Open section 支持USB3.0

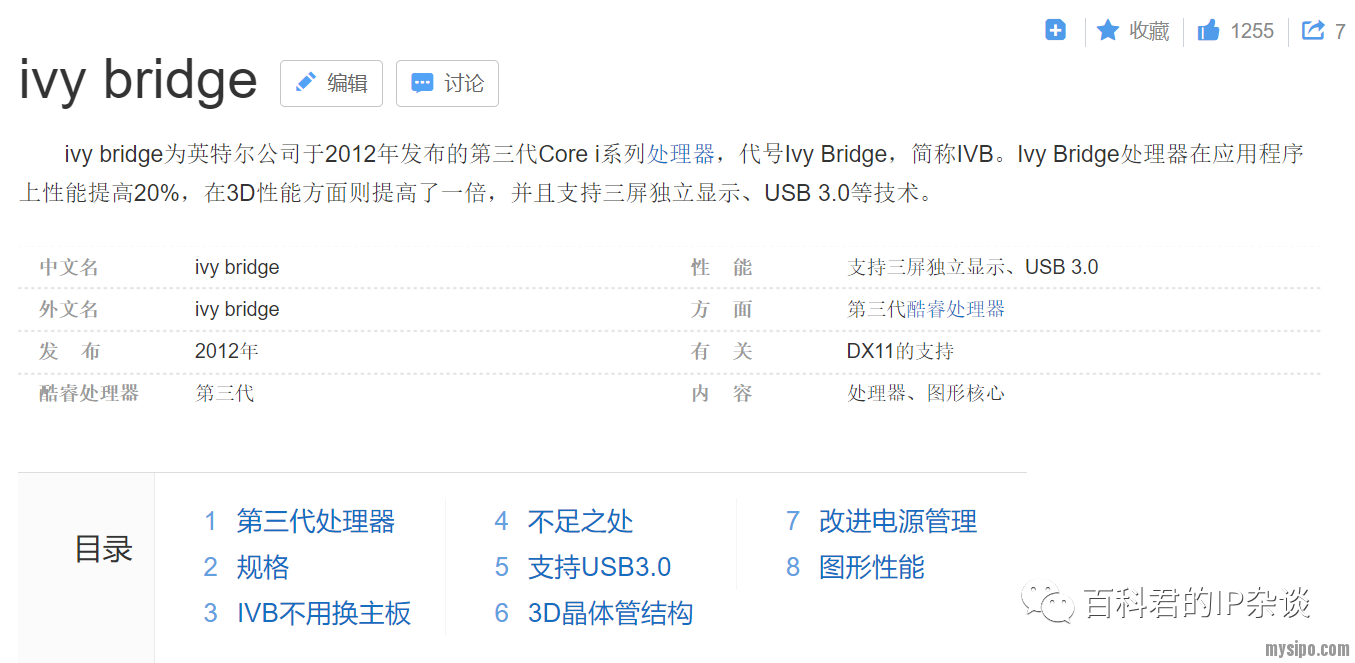599,567
